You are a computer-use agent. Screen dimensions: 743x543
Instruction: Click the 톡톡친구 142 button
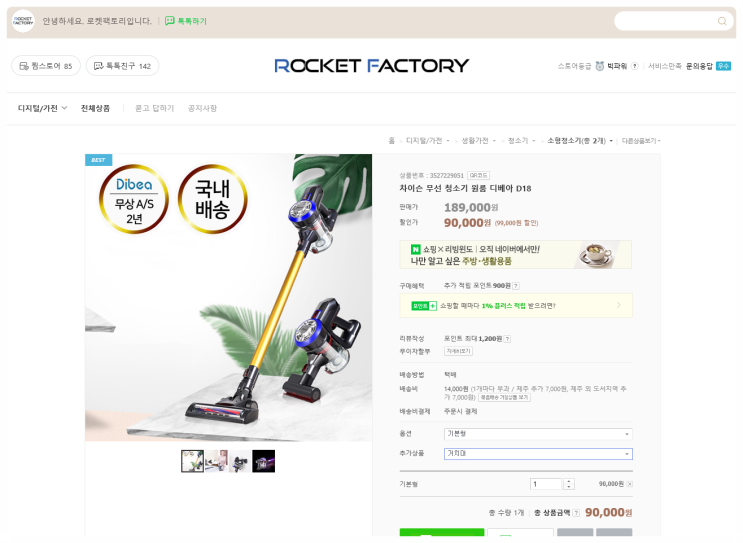pyautogui.click(x=122, y=66)
